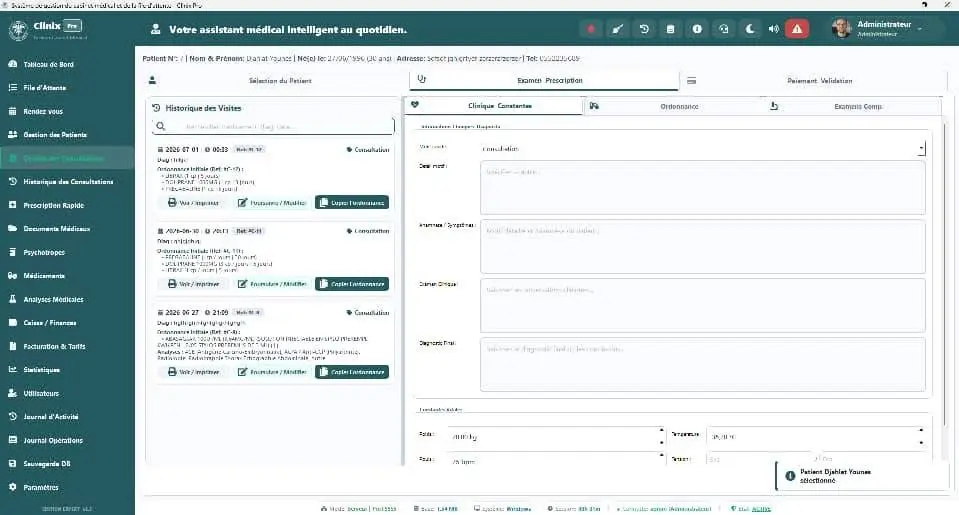Open the Administrateur profile dropdown
Screen dimensions: 959x515
pyautogui.click(x=889, y=28)
